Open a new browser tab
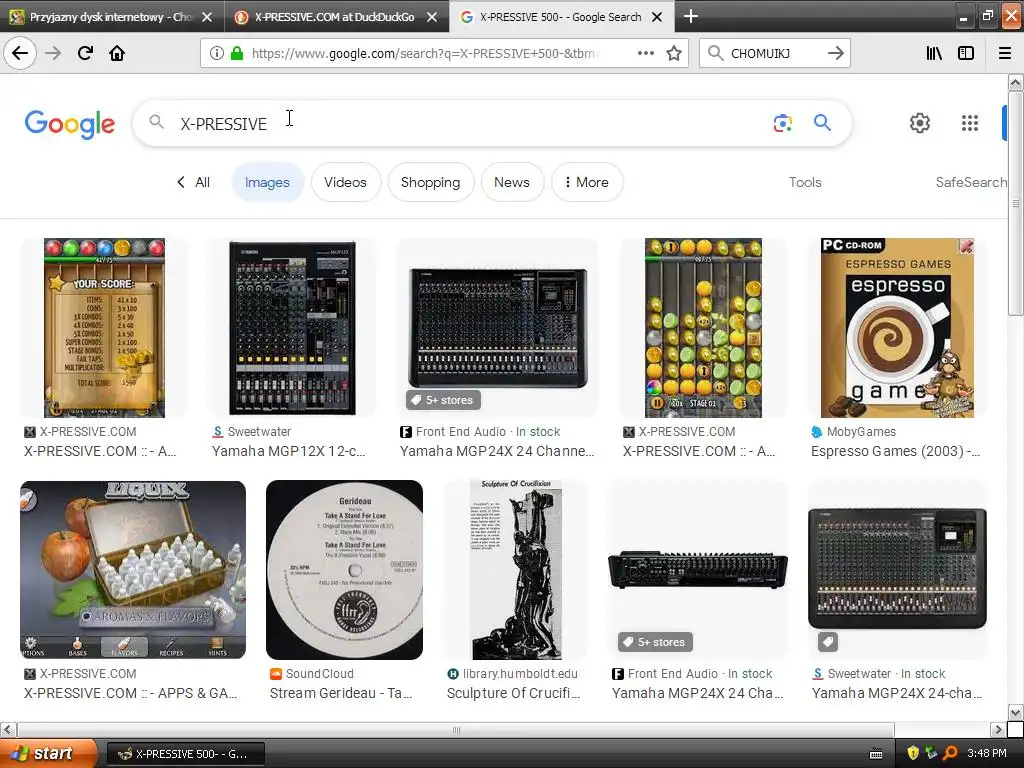 coord(690,16)
